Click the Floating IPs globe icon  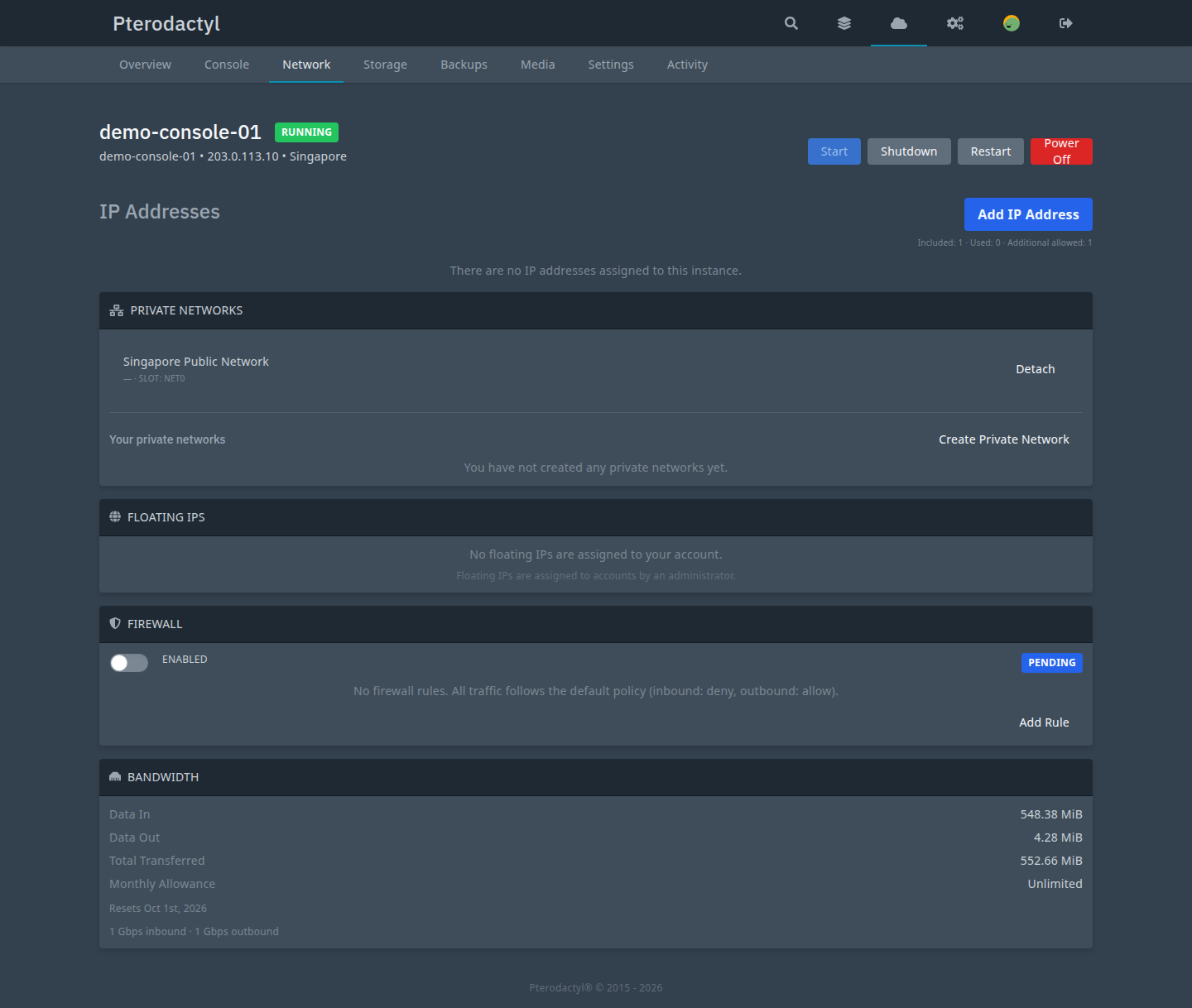[115, 516]
